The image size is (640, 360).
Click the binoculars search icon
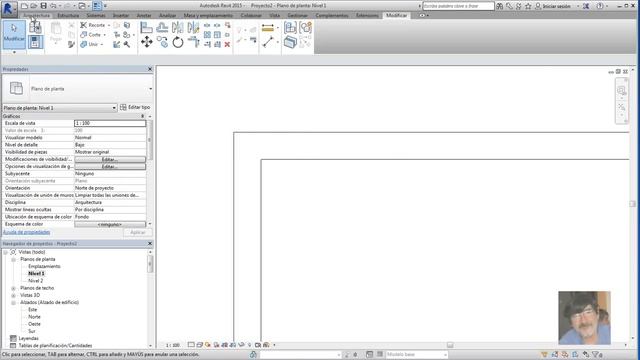pyautogui.click(x=500, y=6)
